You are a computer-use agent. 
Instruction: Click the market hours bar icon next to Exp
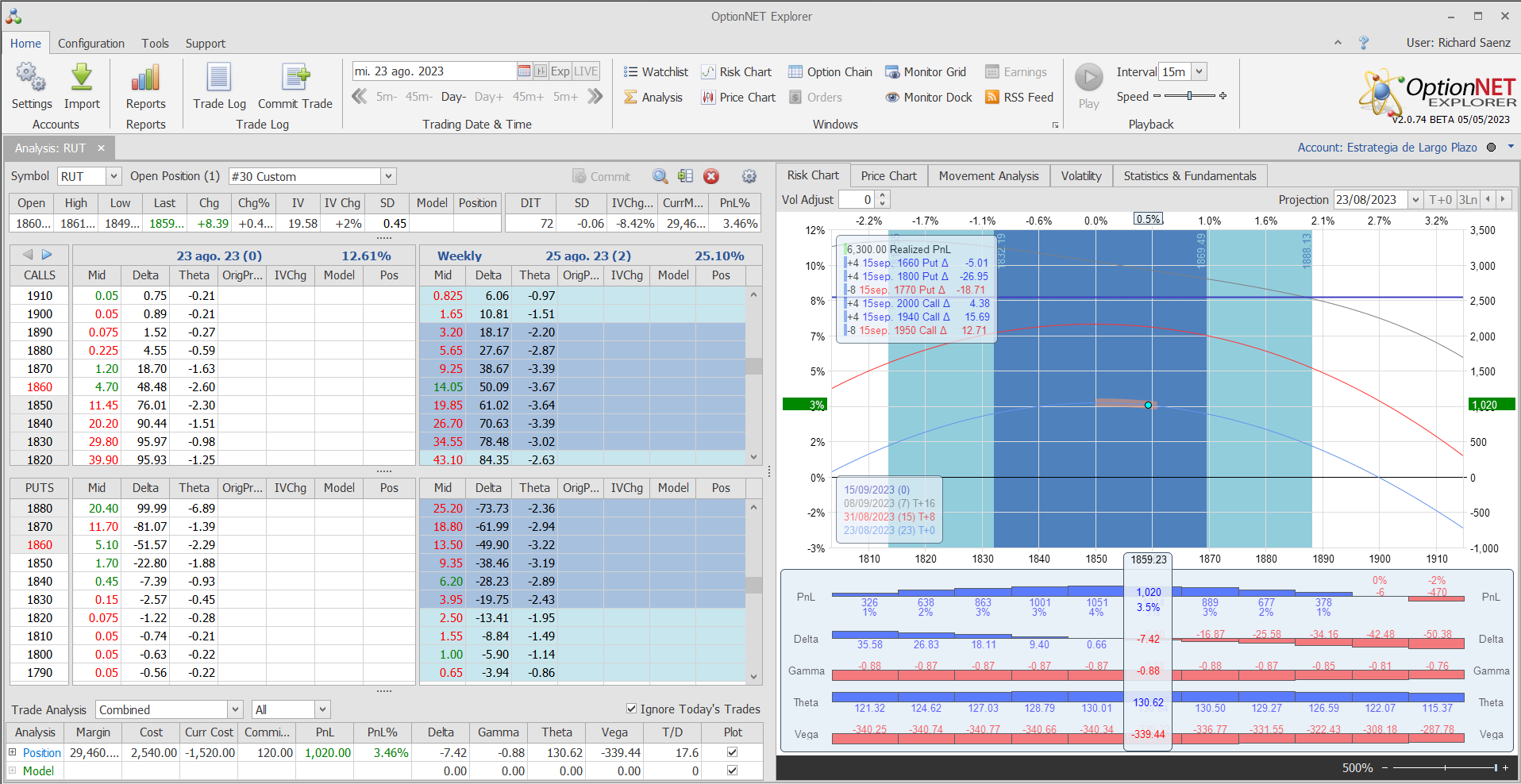(541, 71)
